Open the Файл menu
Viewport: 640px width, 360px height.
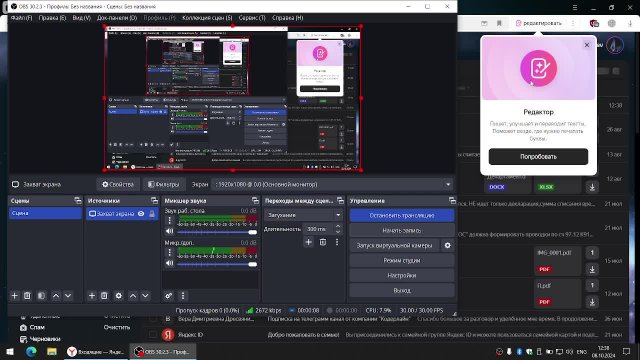(x=21, y=18)
